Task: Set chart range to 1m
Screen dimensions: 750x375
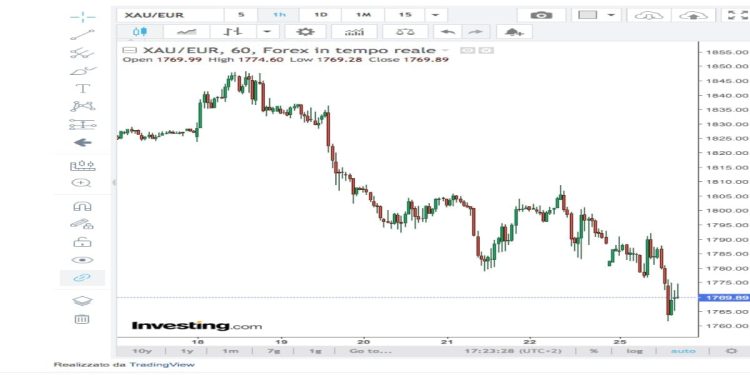Action: [230, 351]
